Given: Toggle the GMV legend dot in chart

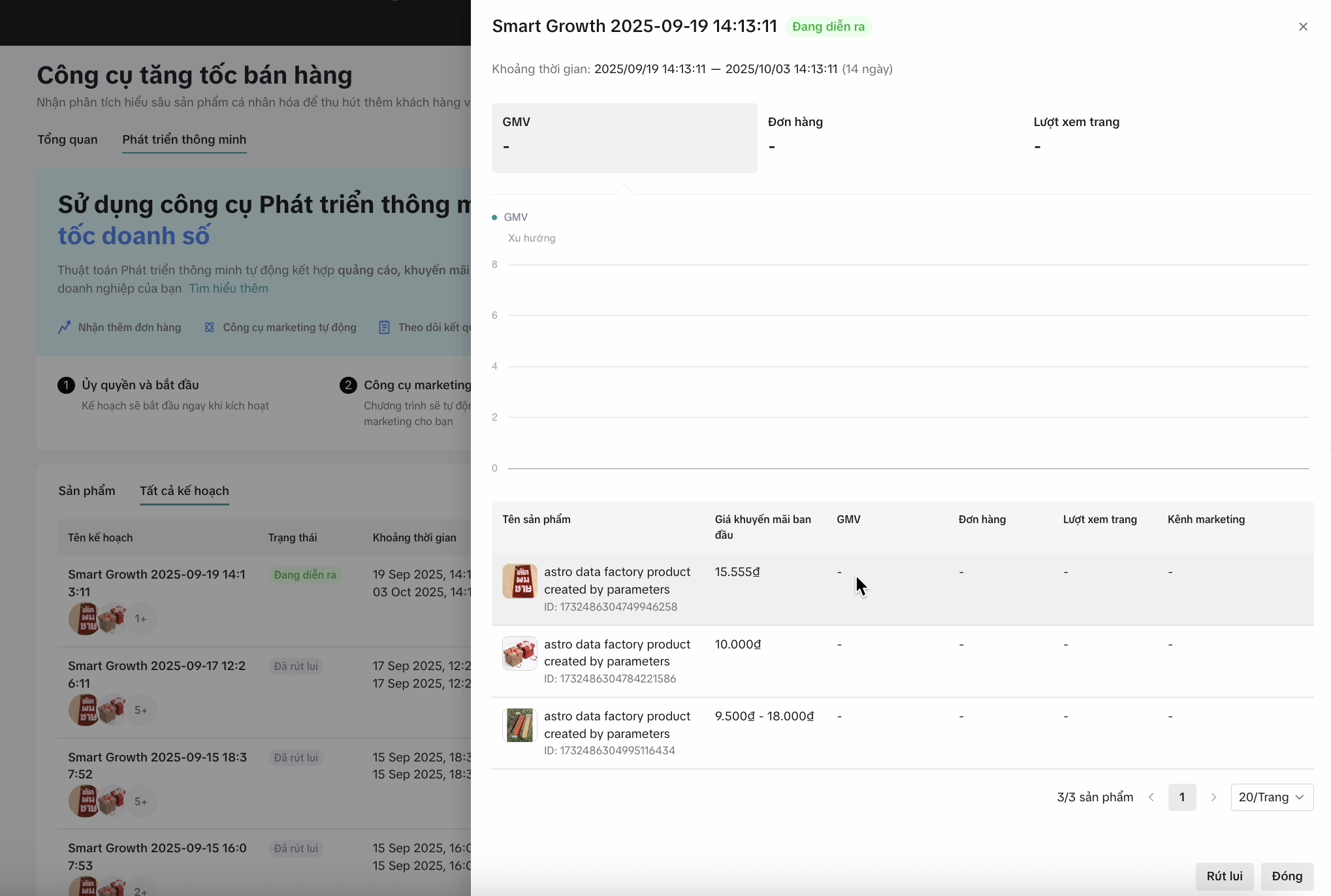Looking at the screenshot, I should click(x=494, y=217).
